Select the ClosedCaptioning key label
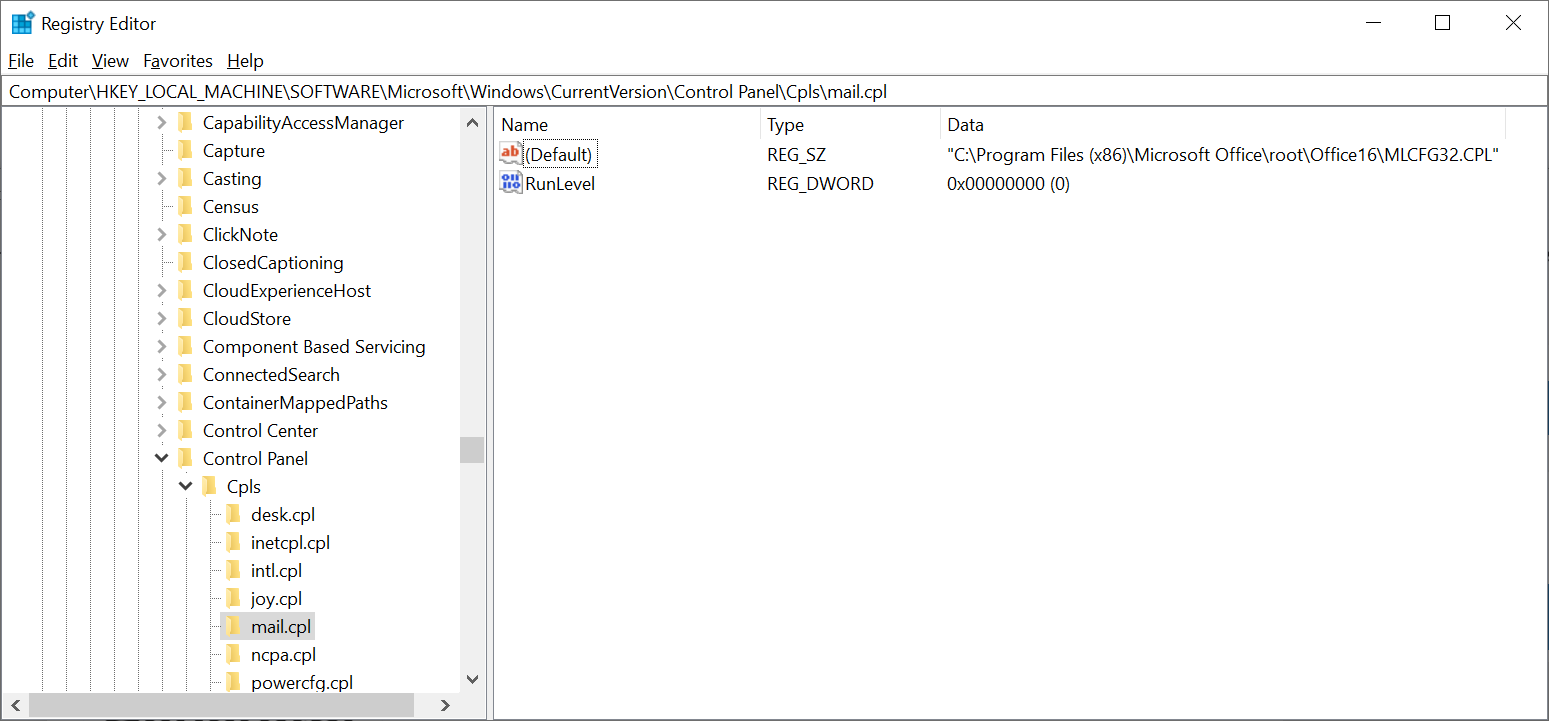Image resolution: width=1549 pixels, height=721 pixels. (x=273, y=263)
